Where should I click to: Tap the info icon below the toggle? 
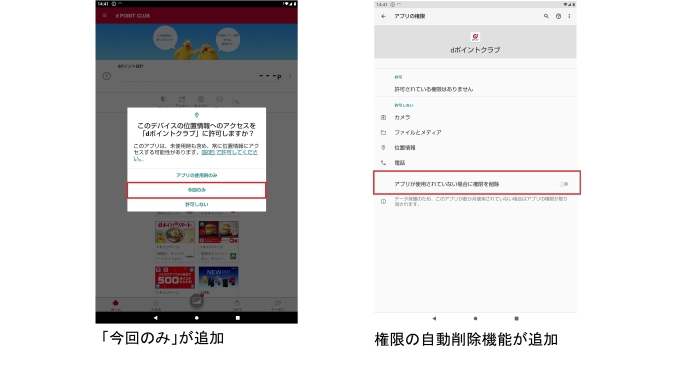click(x=383, y=201)
